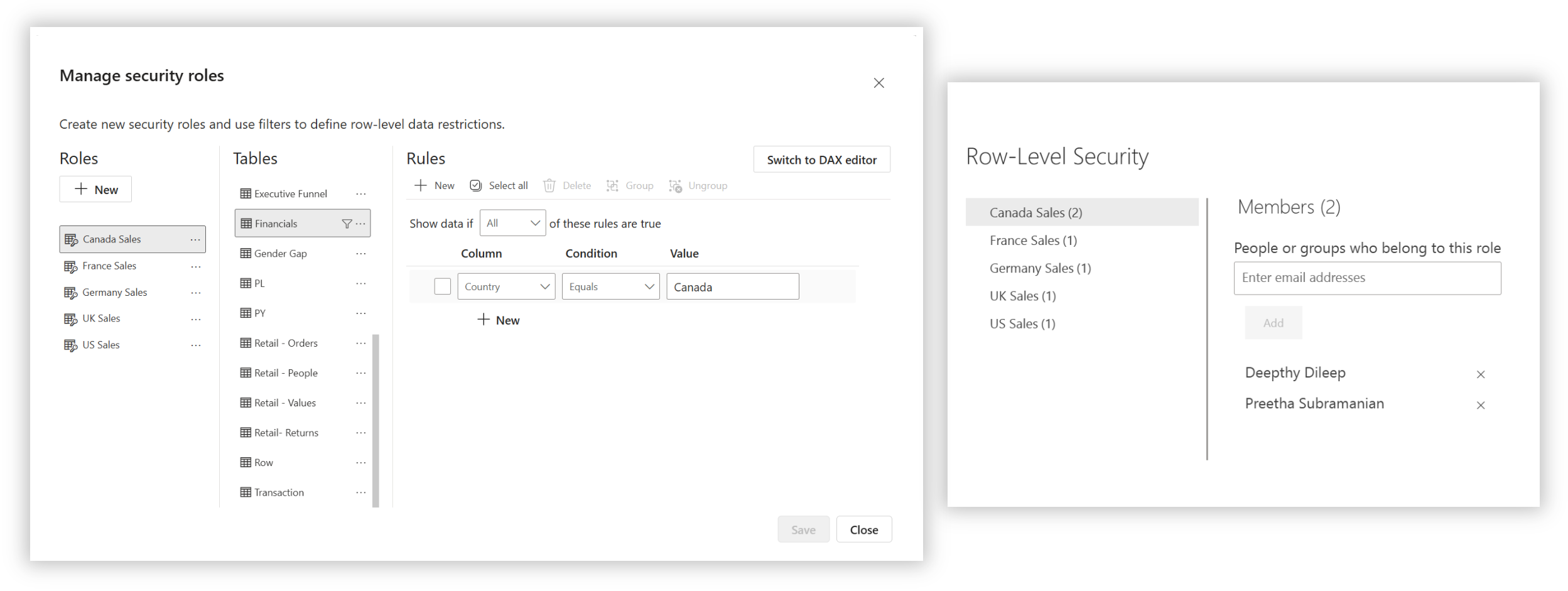The image size is (1568, 591).
Task: Choose the Germany Sales role in Roles list
Action: click(114, 293)
